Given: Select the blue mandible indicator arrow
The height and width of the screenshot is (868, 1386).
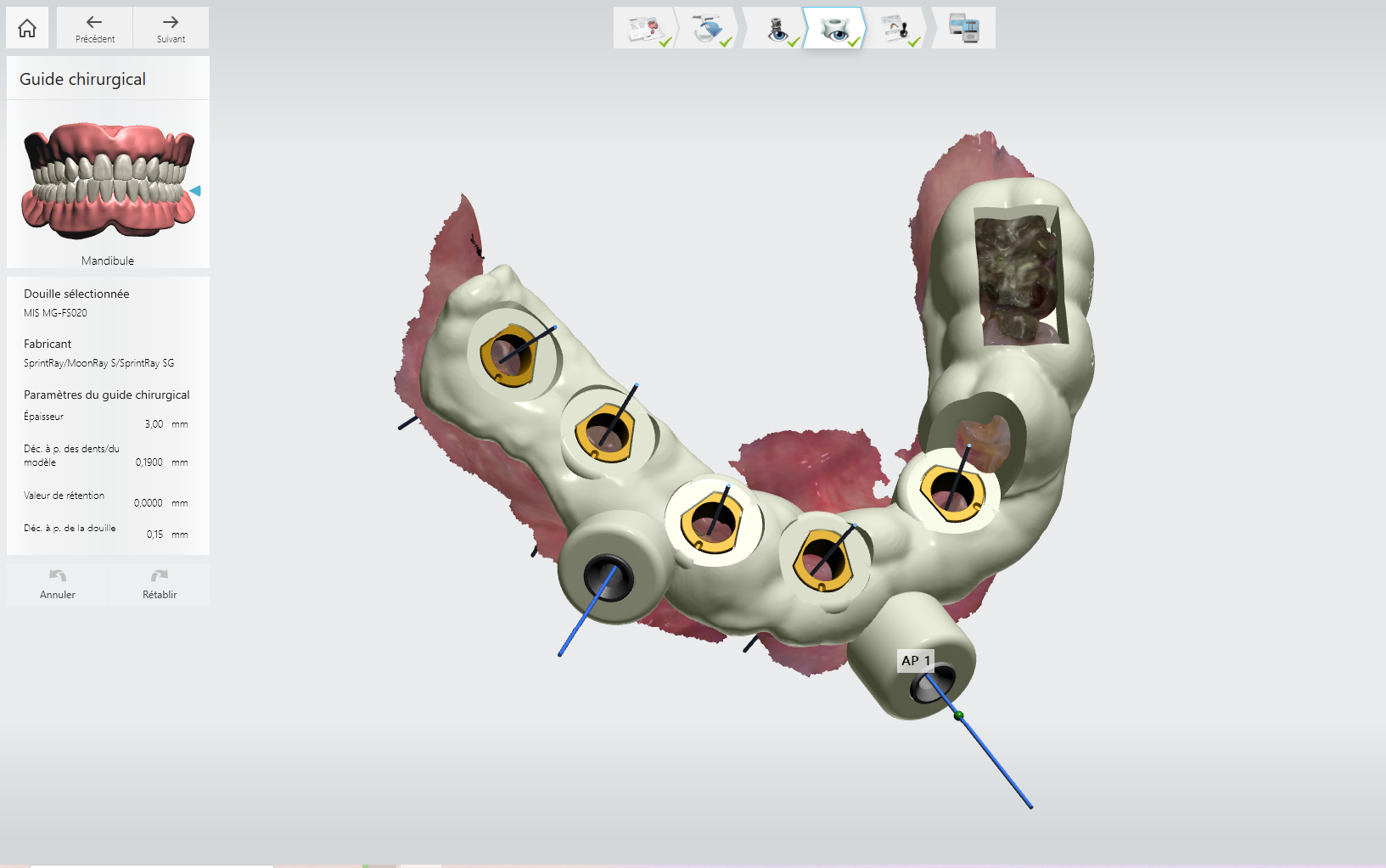Looking at the screenshot, I should 195,191.
